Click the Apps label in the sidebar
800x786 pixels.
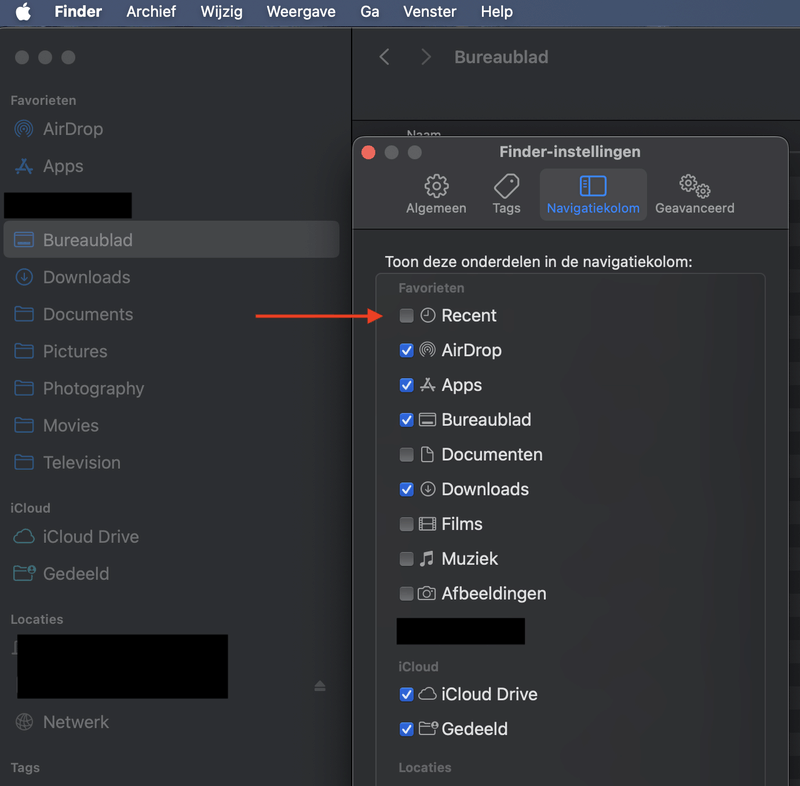tap(63, 166)
